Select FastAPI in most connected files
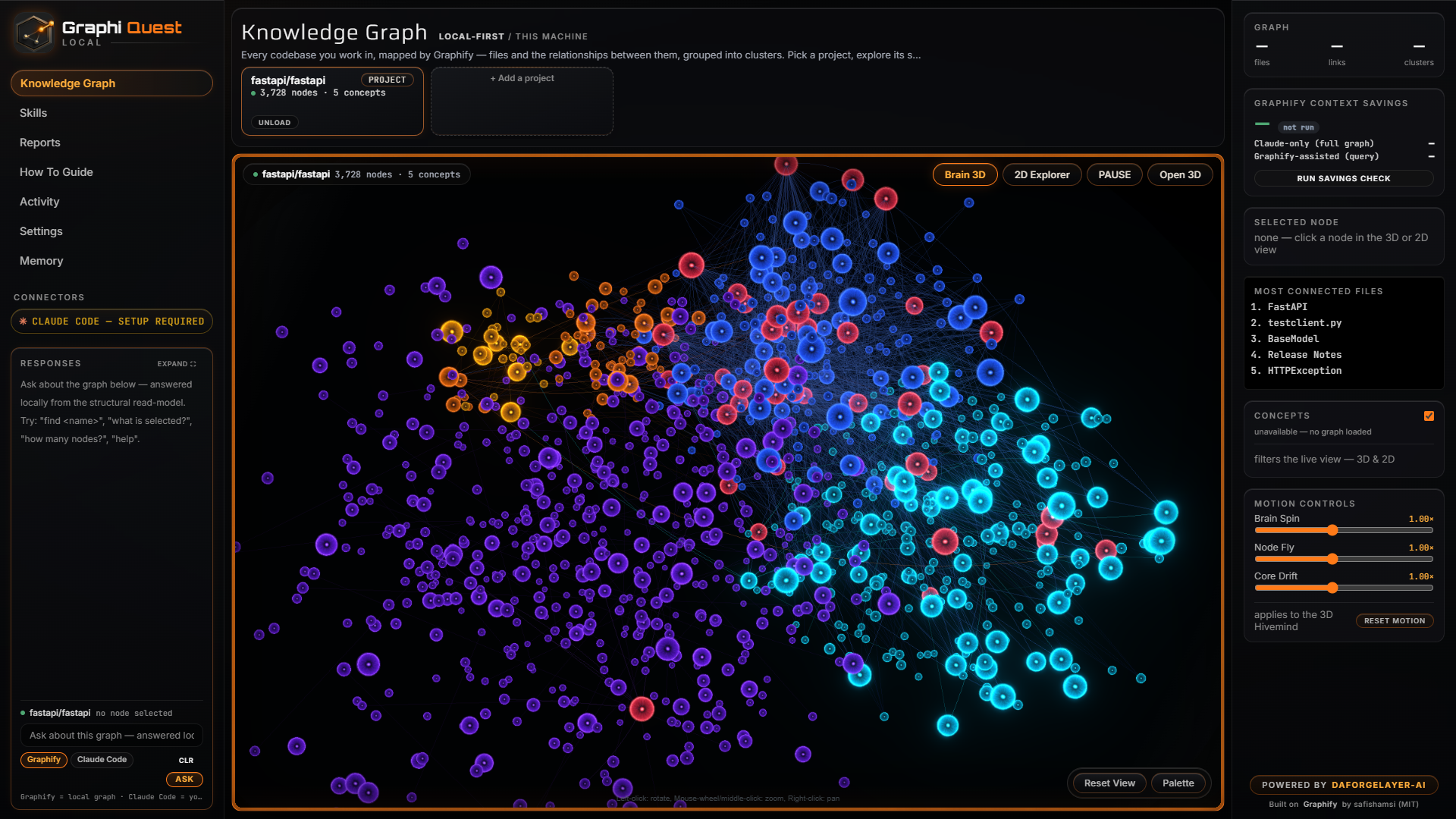The image size is (1456, 819). pyautogui.click(x=1288, y=307)
